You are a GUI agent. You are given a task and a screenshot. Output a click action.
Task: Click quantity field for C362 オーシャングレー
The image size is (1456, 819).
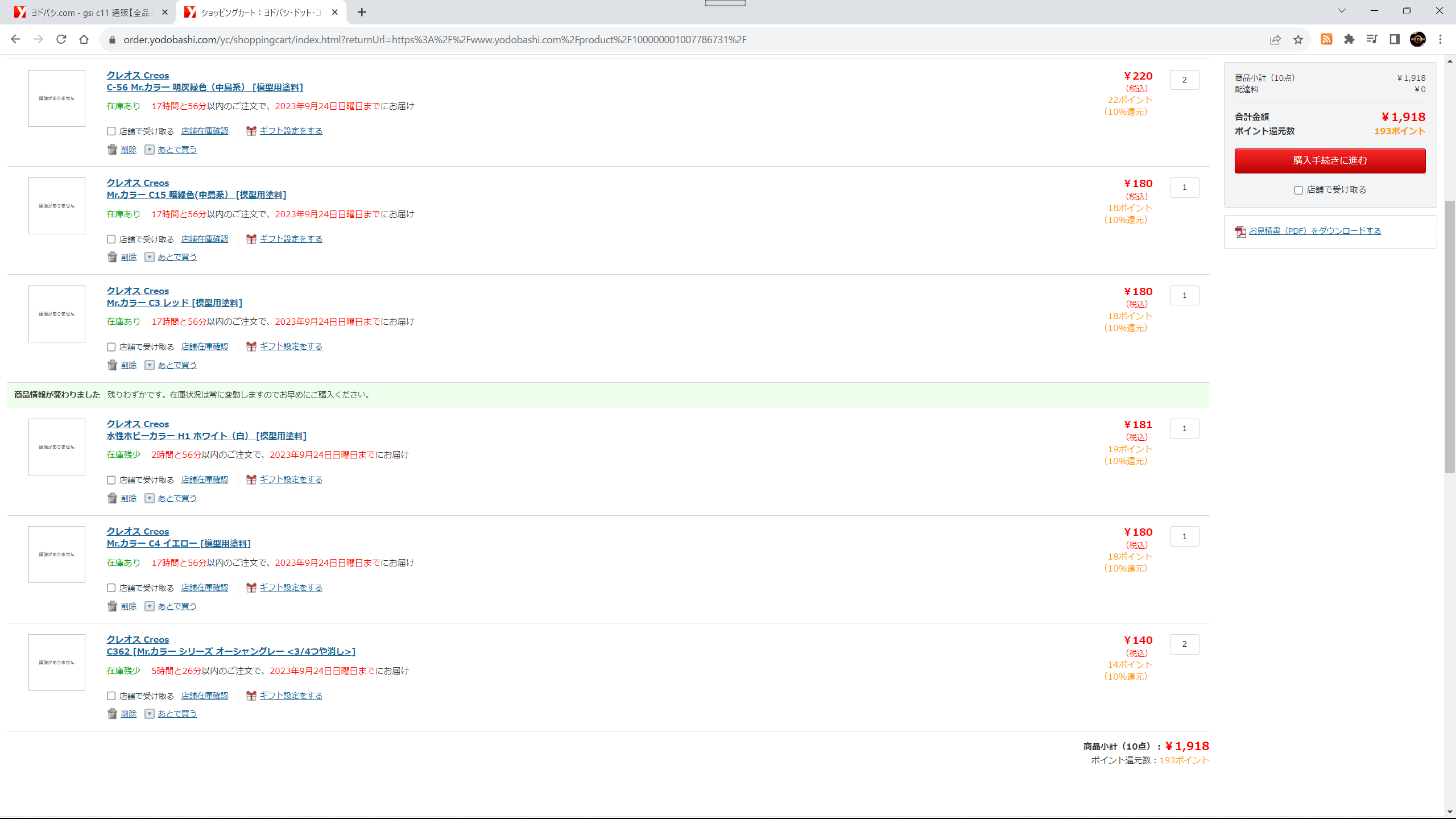pos(1184,644)
